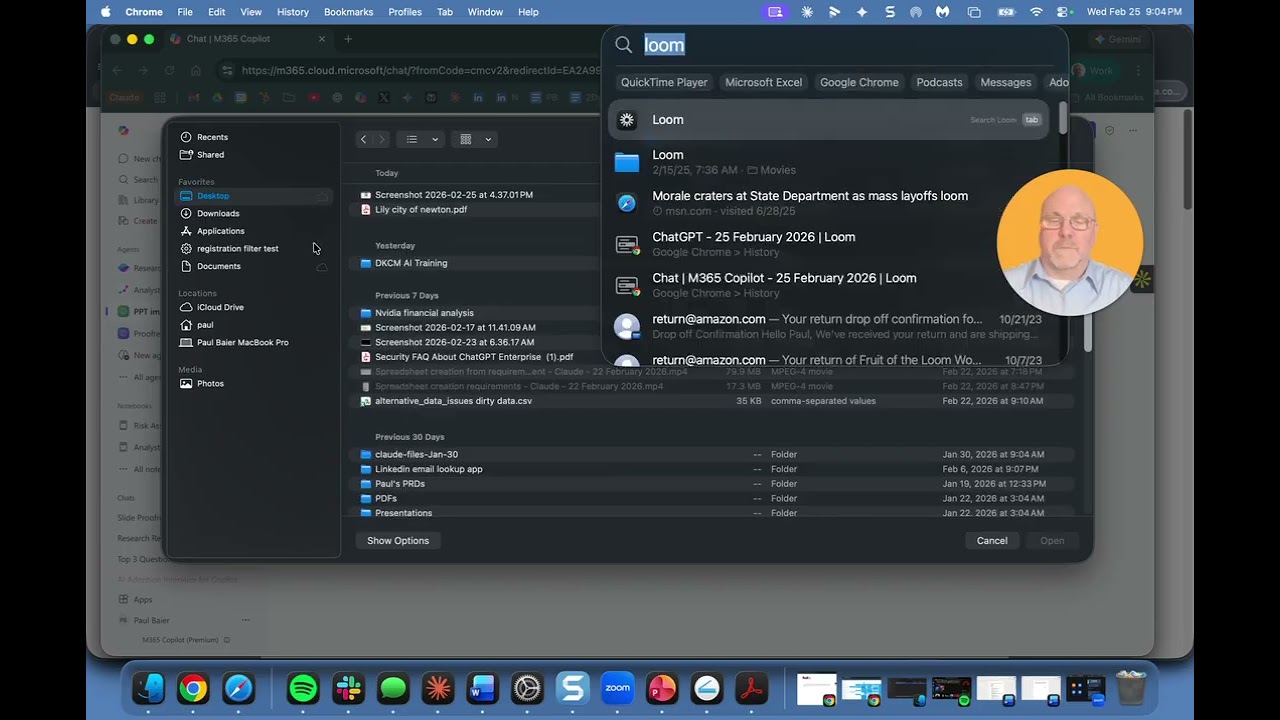Open the list view options dropdown
Viewport: 1280px width, 720px height.
point(421,139)
